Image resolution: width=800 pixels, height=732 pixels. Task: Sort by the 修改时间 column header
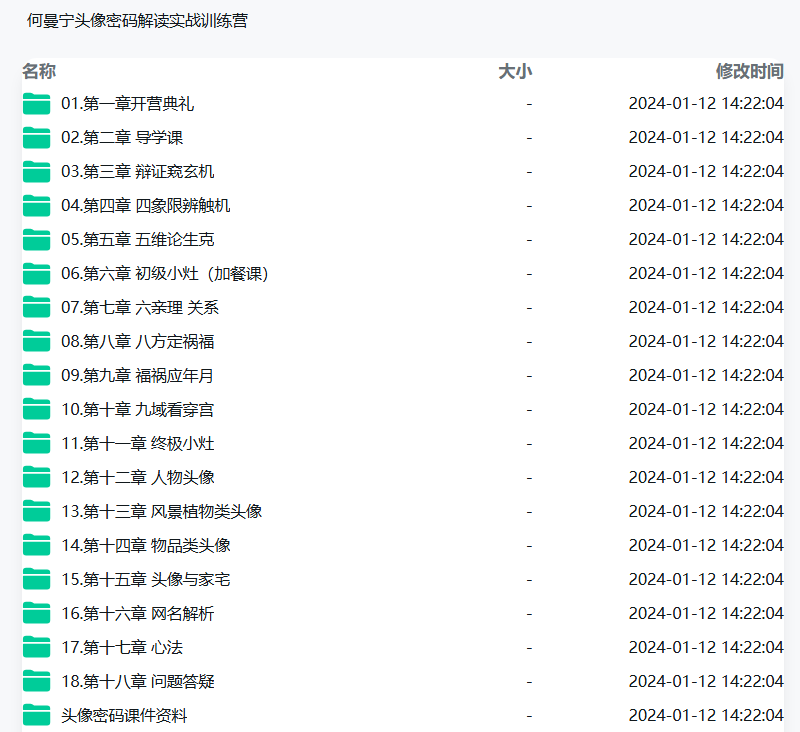coord(749,71)
